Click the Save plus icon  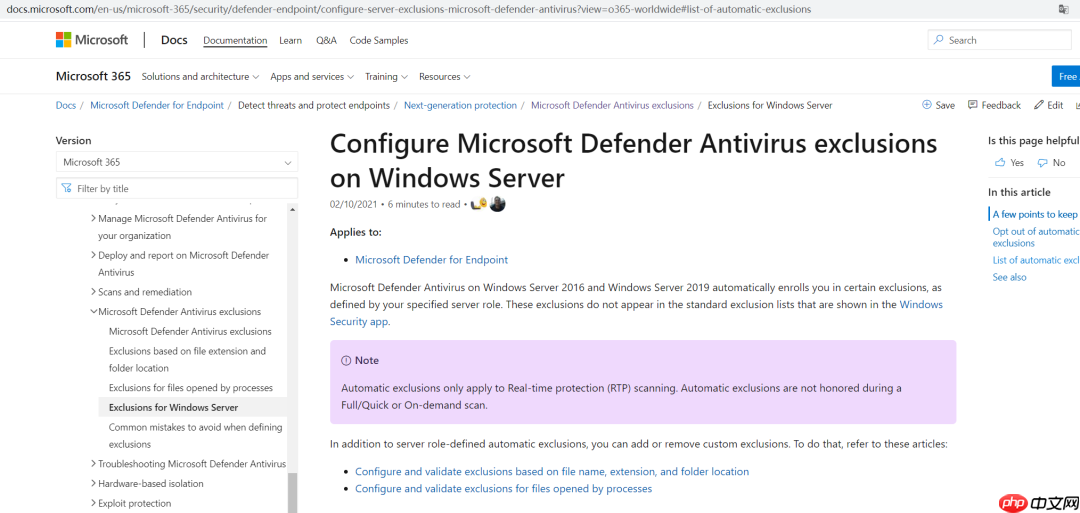click(x=926, y=105)
